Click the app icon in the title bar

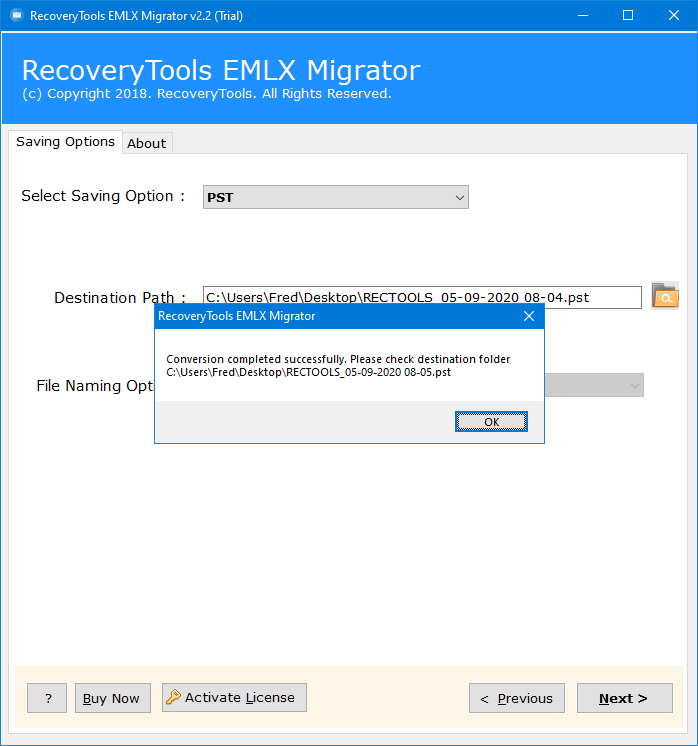tap(17, 15)
